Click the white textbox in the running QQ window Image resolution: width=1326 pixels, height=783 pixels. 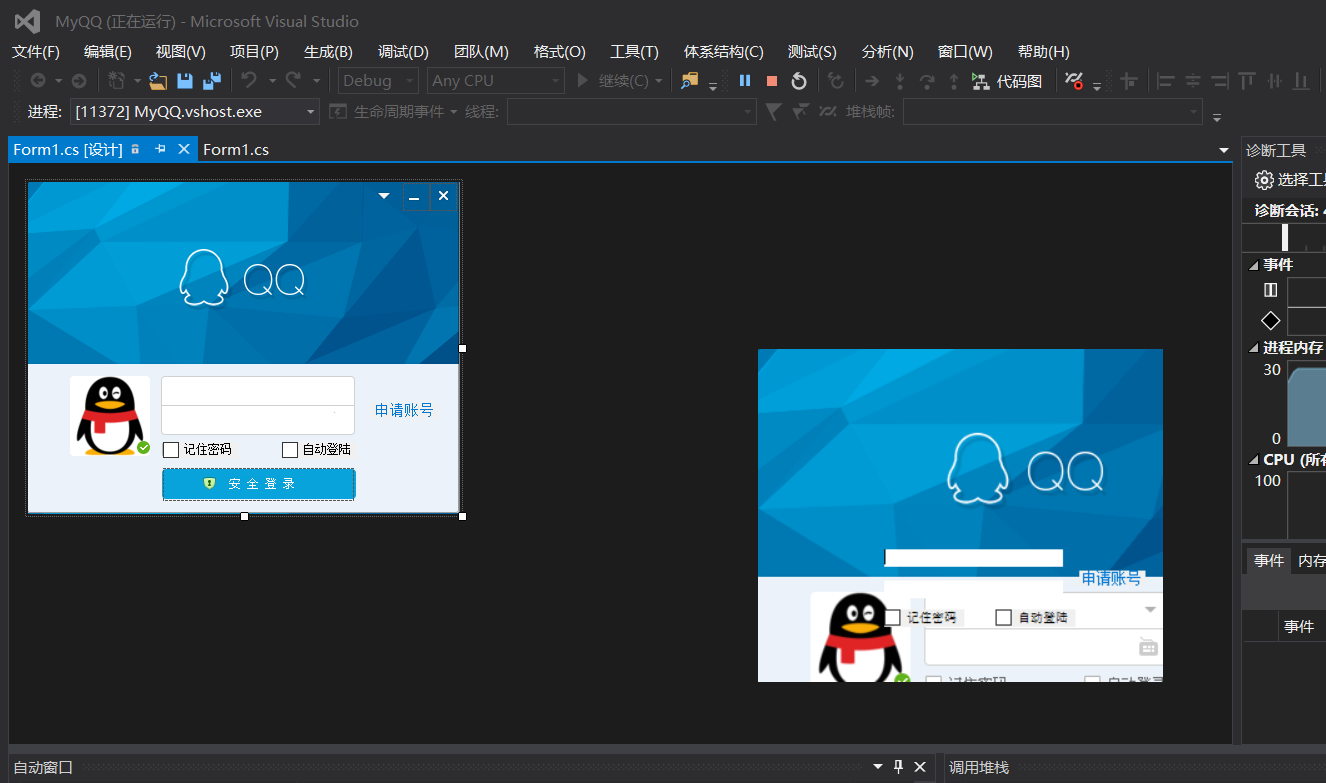(x=974, y=558)
